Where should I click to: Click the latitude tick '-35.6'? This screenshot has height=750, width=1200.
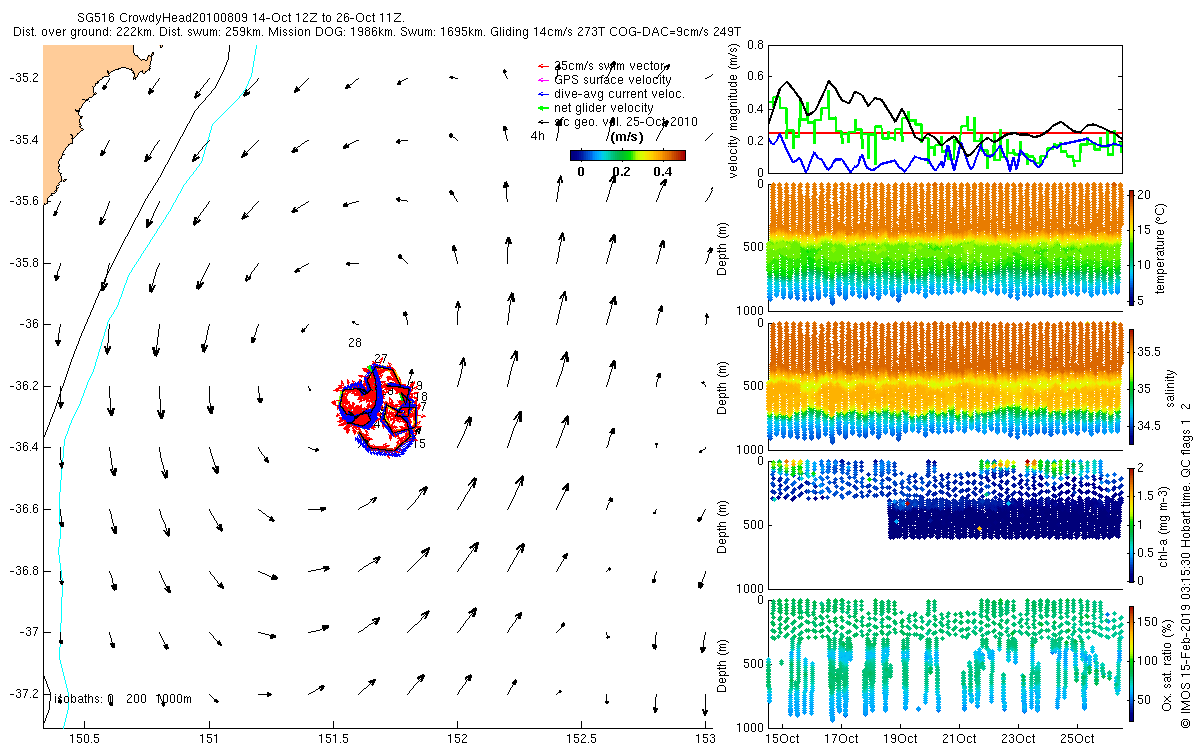pos(23,201)
